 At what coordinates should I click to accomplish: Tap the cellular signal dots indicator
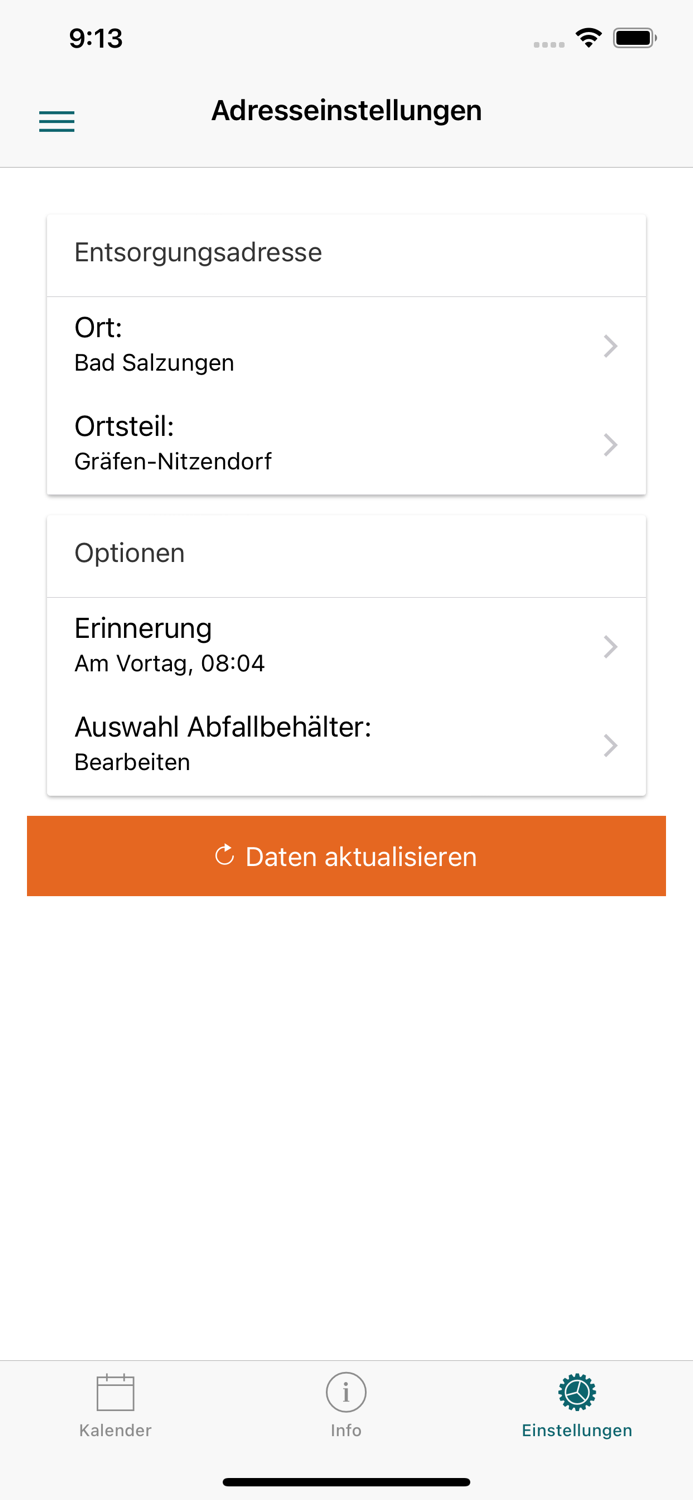click(549, 43)
